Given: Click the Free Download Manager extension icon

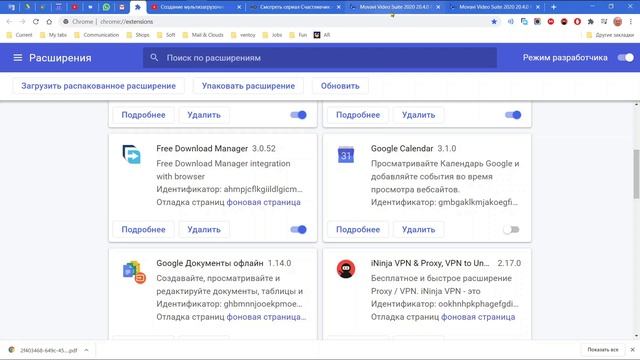Looking at the screenshot, I should [x=131, y=155].
